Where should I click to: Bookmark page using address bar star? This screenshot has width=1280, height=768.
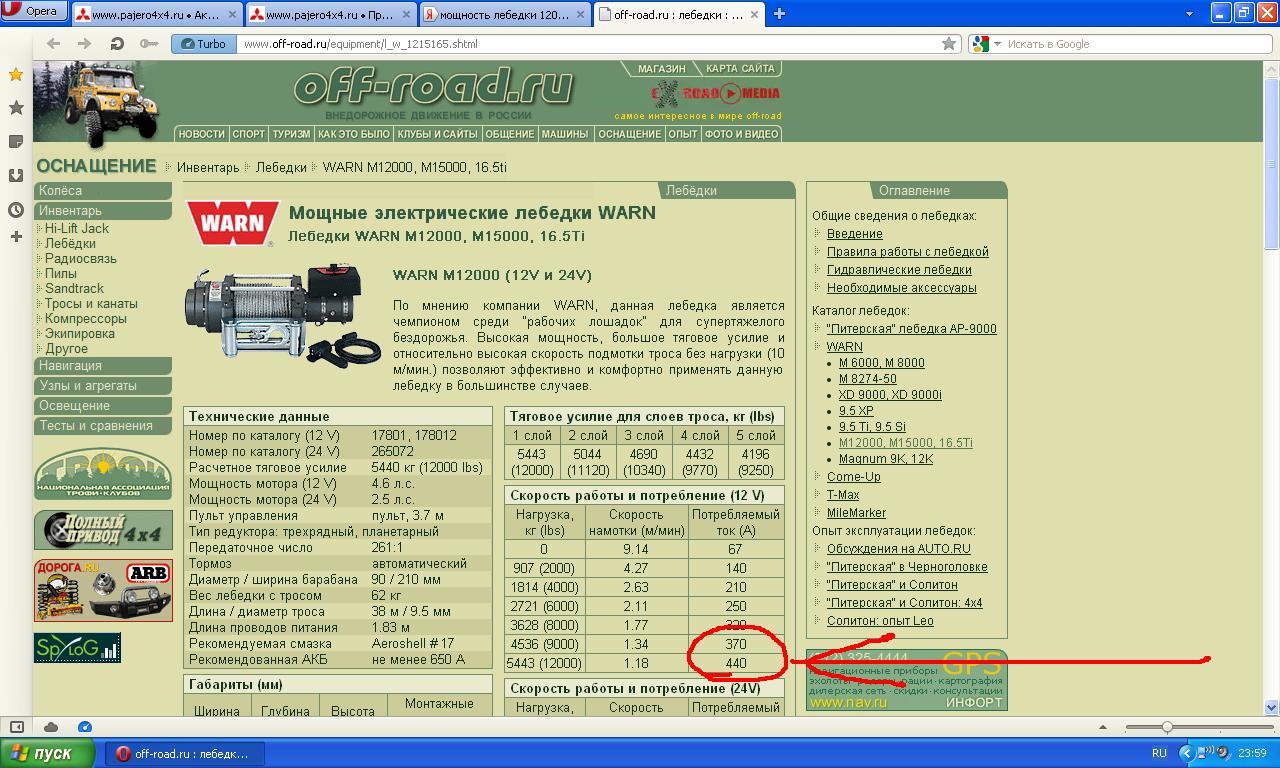pos(949,44)
